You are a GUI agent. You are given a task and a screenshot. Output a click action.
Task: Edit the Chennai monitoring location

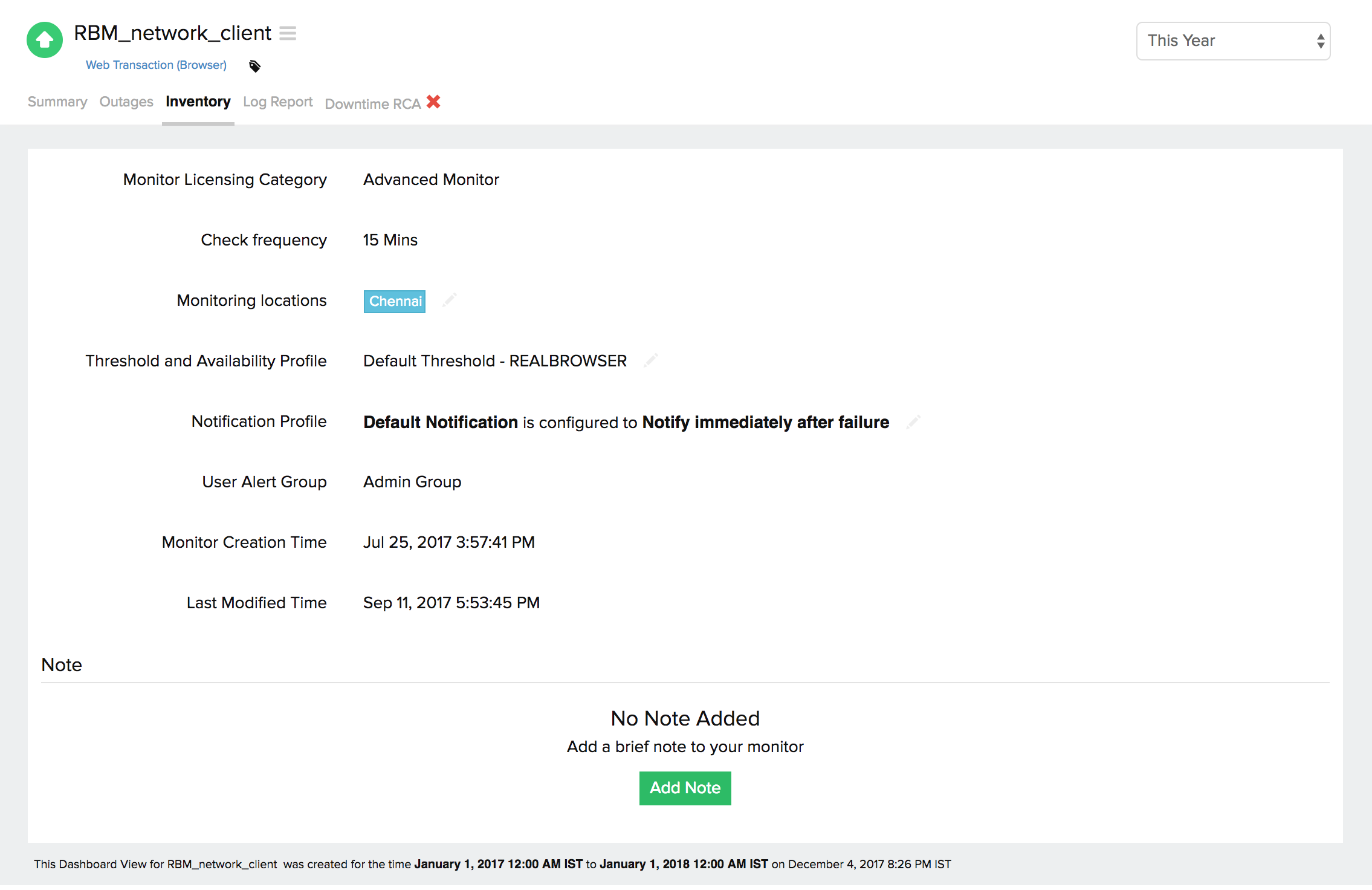449,300
